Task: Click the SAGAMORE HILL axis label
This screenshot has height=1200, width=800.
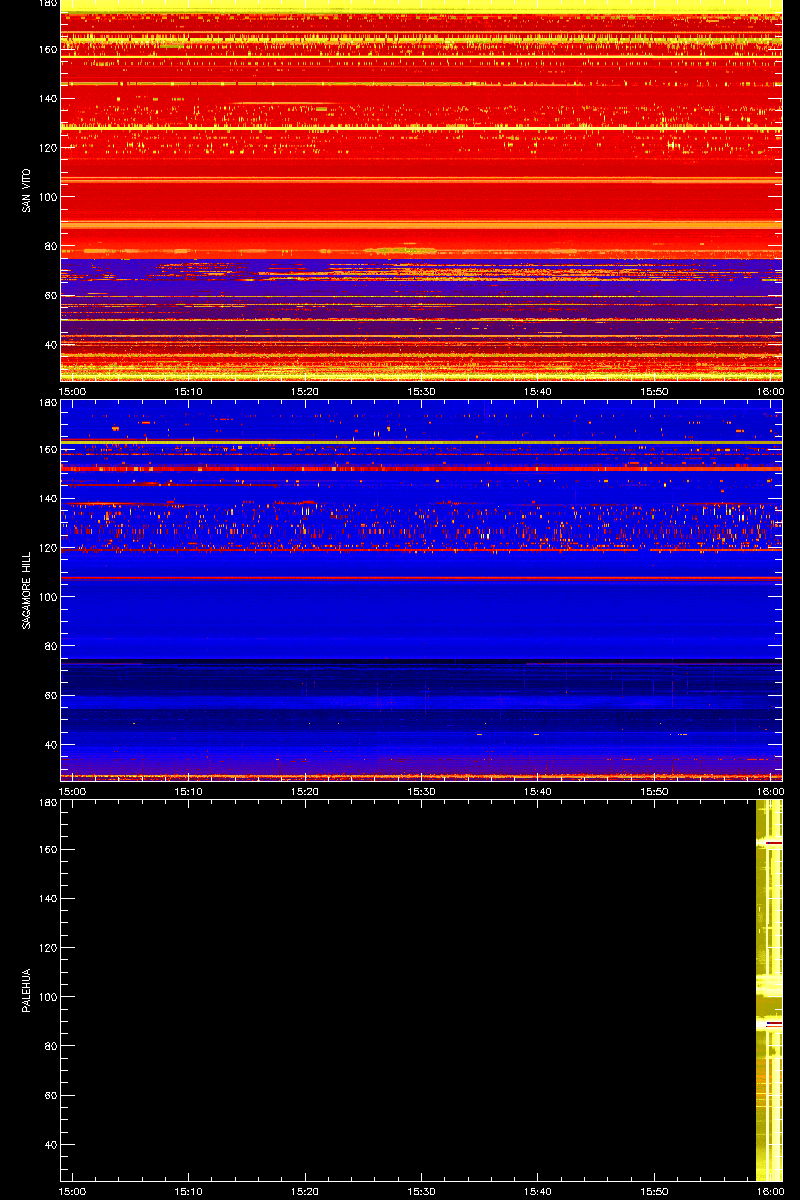Action: pyautogui.click(x=25, y=590)
